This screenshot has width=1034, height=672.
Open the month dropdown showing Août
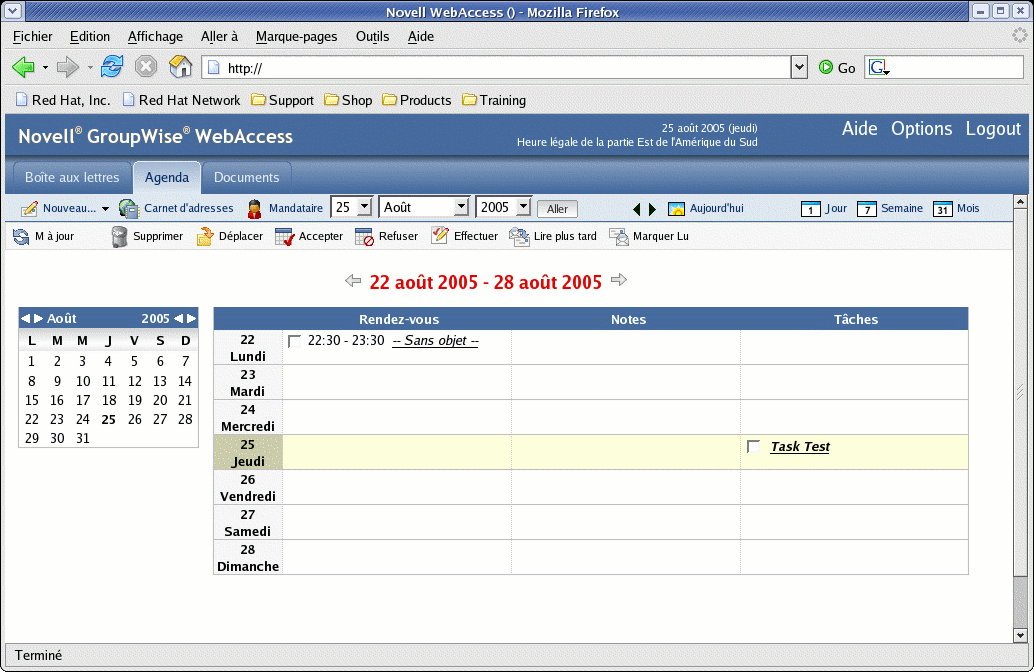click(460, 207)
